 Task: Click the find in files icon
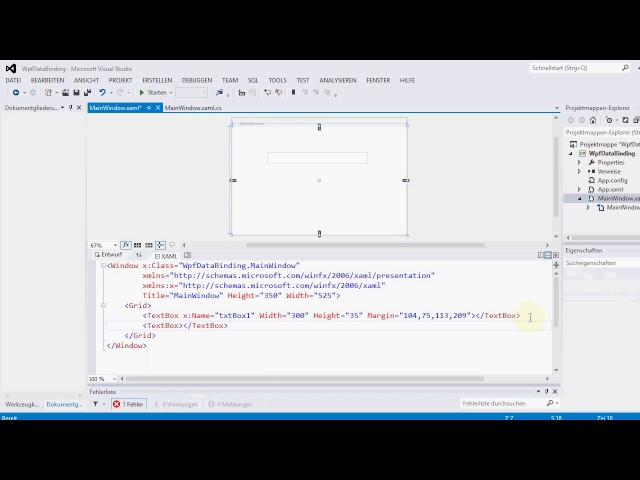220,93
